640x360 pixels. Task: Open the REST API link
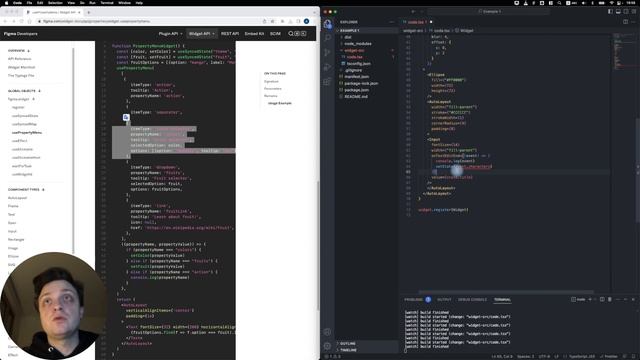230,33
